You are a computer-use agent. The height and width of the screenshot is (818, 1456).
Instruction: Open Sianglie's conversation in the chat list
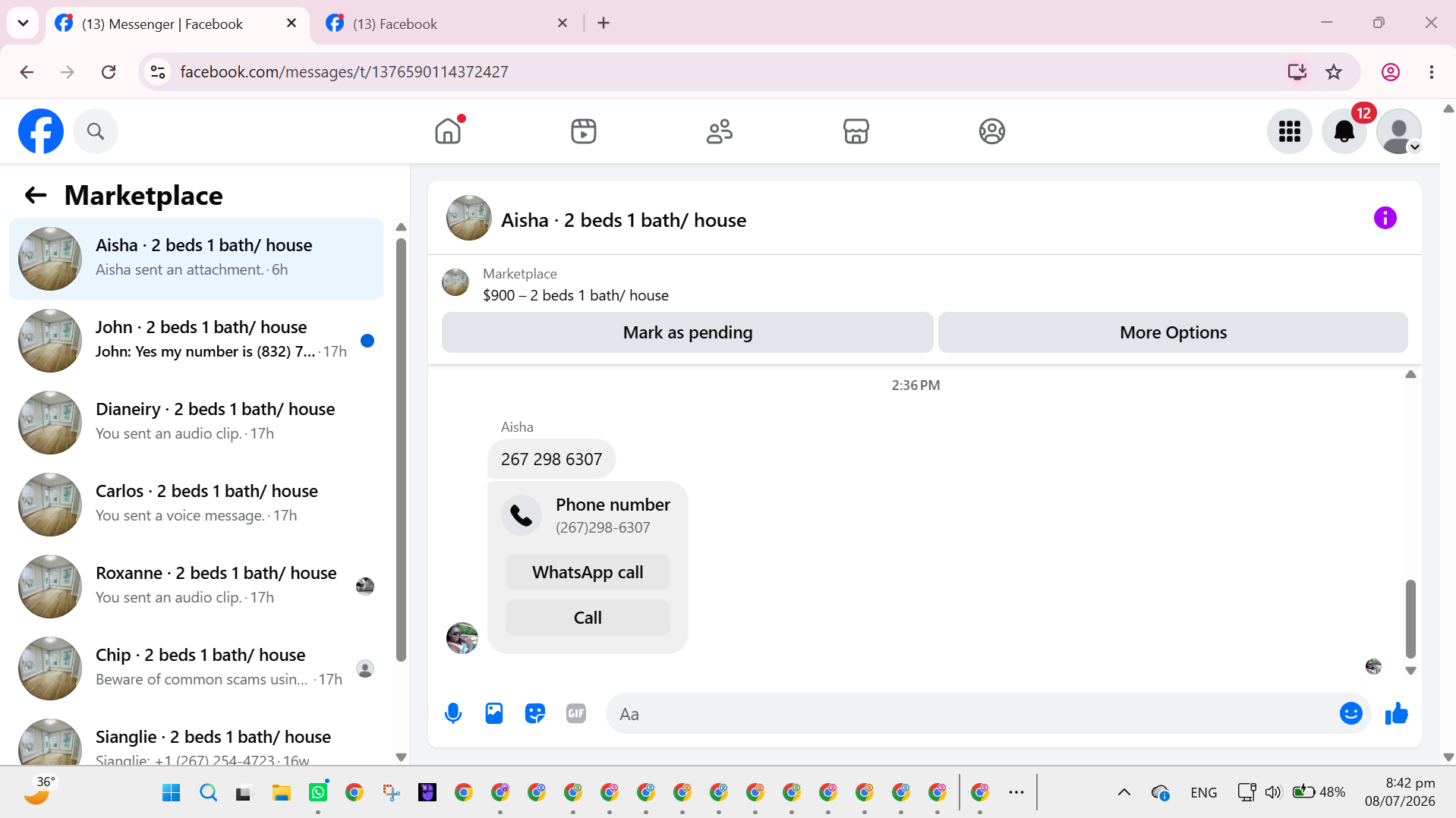[x=196, y=738]
